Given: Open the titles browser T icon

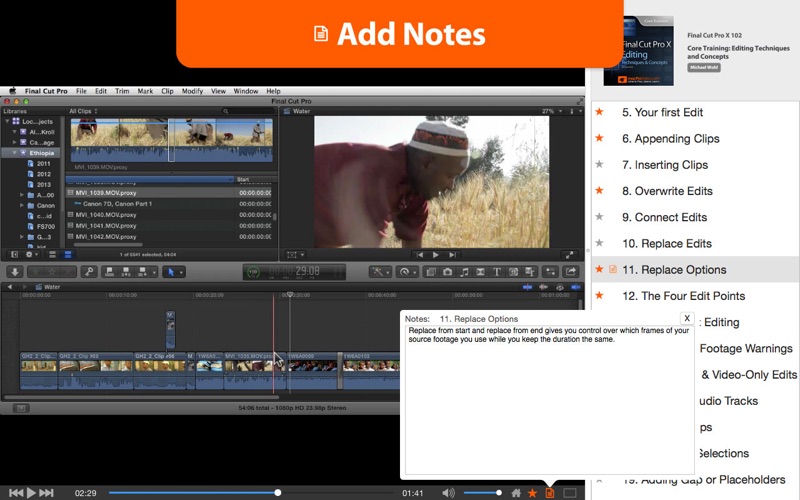Looking at the screenshot, I should click(x=496, y=272).
